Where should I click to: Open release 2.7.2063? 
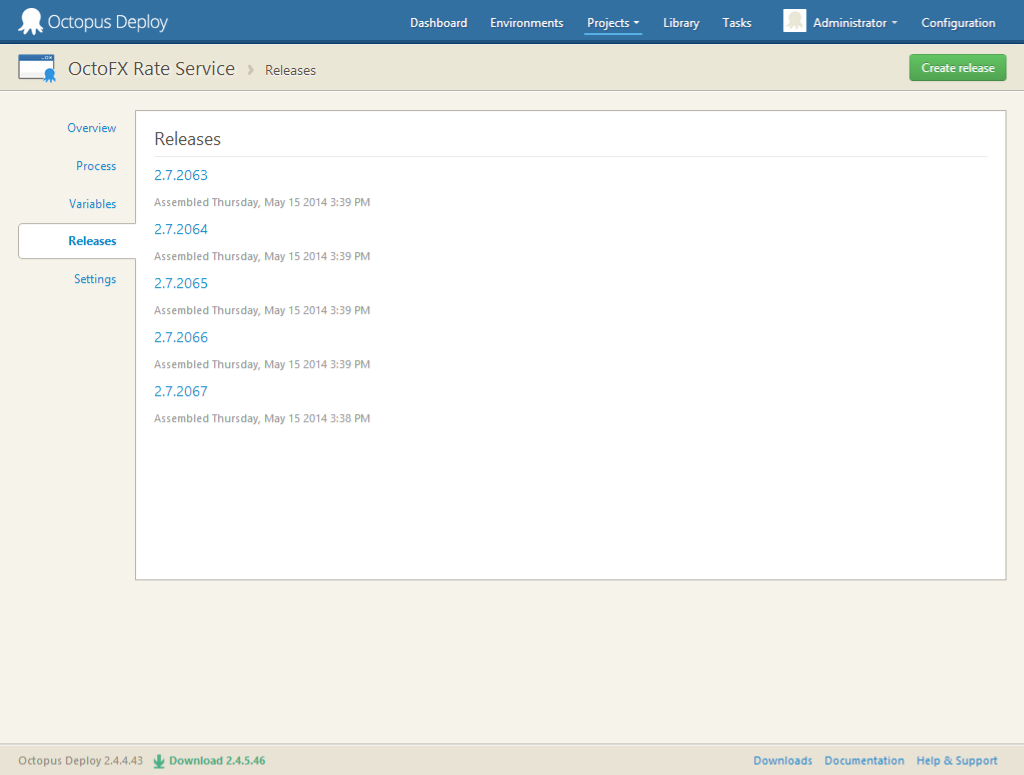coord(181,175)
